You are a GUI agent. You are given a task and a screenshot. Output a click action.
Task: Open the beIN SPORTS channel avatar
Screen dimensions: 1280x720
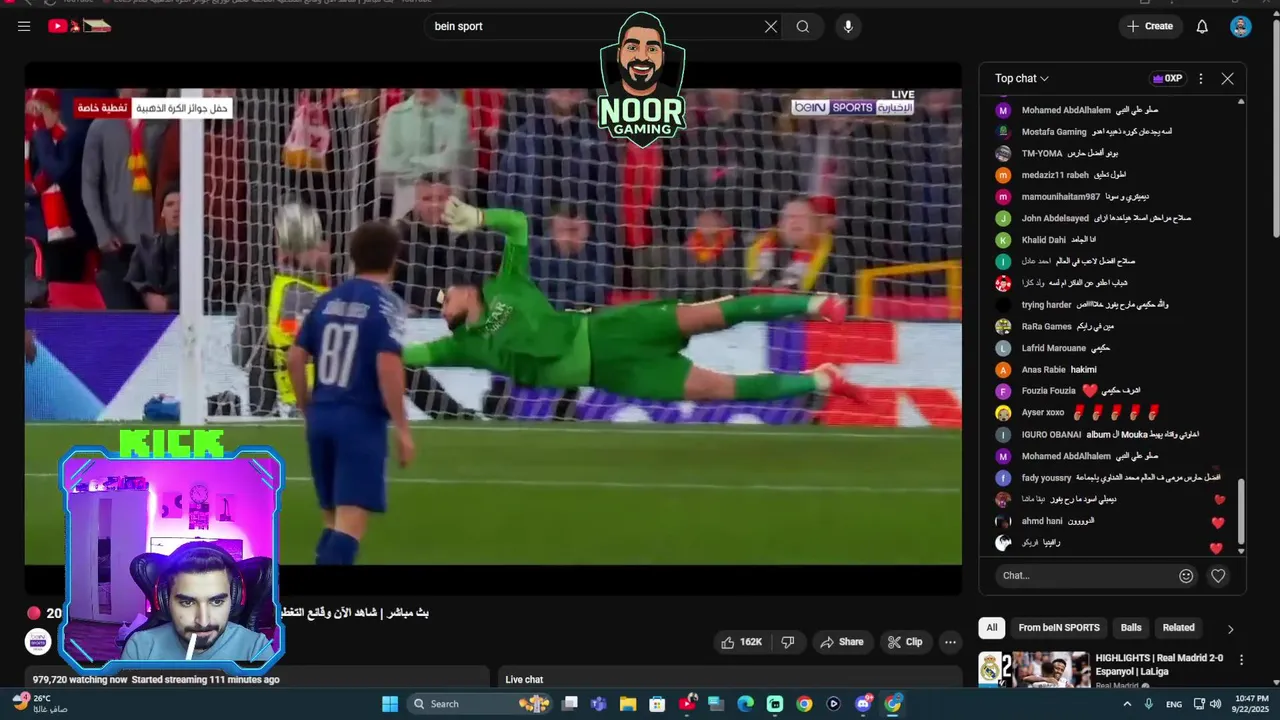pos(38,642)
